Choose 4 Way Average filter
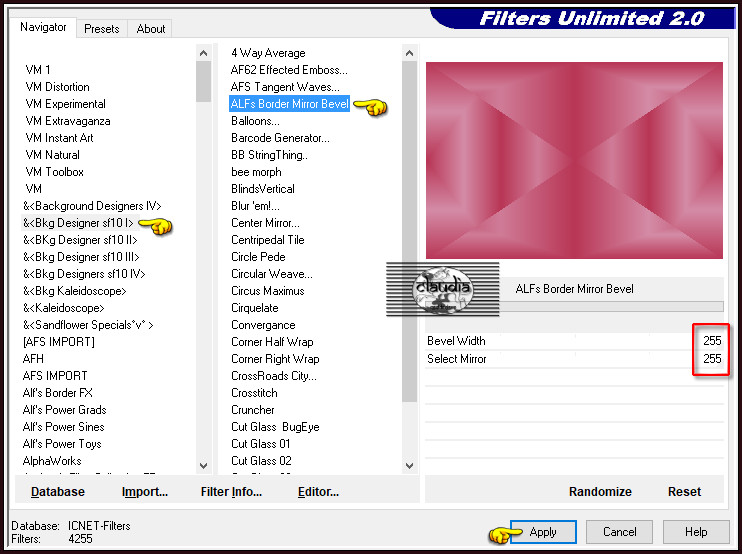The image size is (742, 554). (268, 53)
